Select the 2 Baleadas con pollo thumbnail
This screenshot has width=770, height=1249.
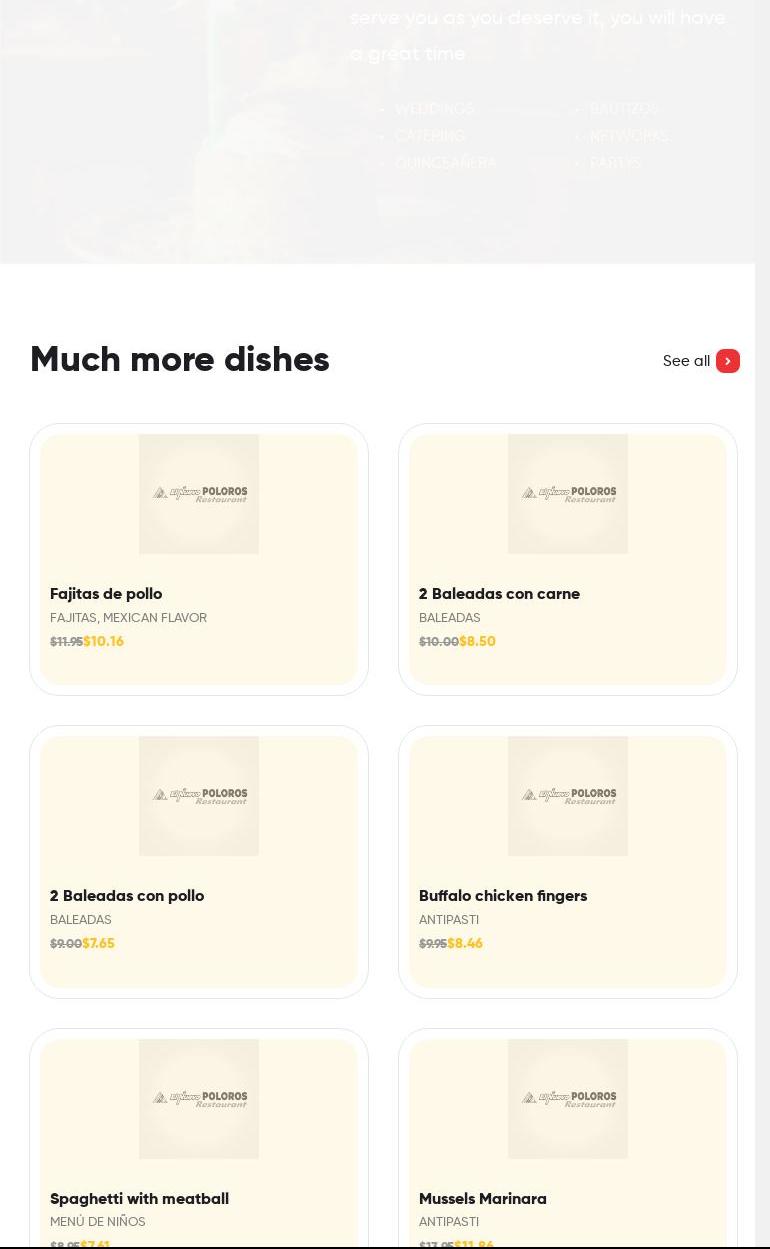tap(199, 796)
